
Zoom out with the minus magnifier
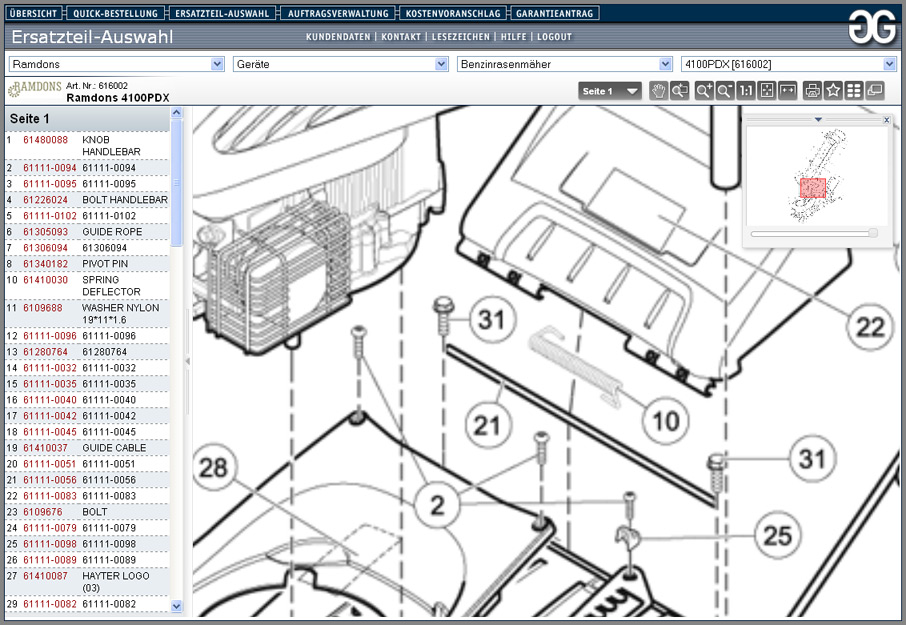coord(725,91)
